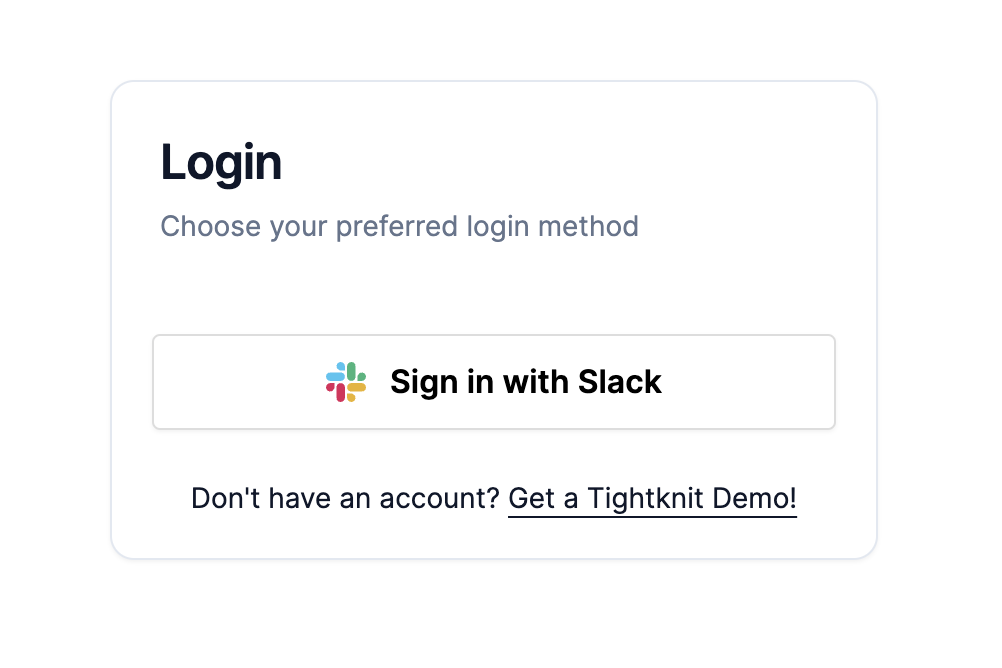Screen dimensions: 1002x668
Task: Select the multicolored Slack pinwheel icon
Action: pyautogui.click(x=345, y=381)
